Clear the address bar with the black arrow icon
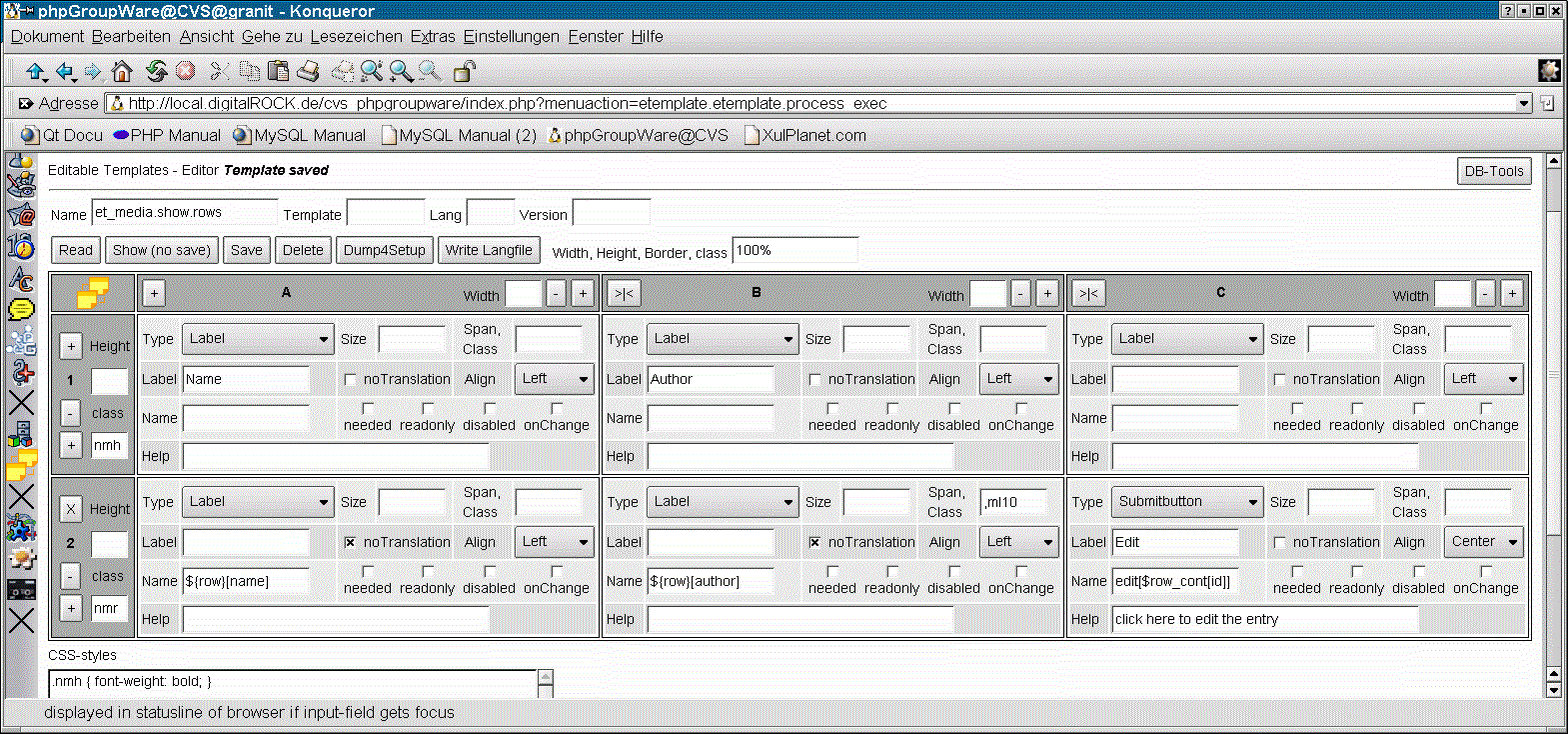 coord(26,103)
